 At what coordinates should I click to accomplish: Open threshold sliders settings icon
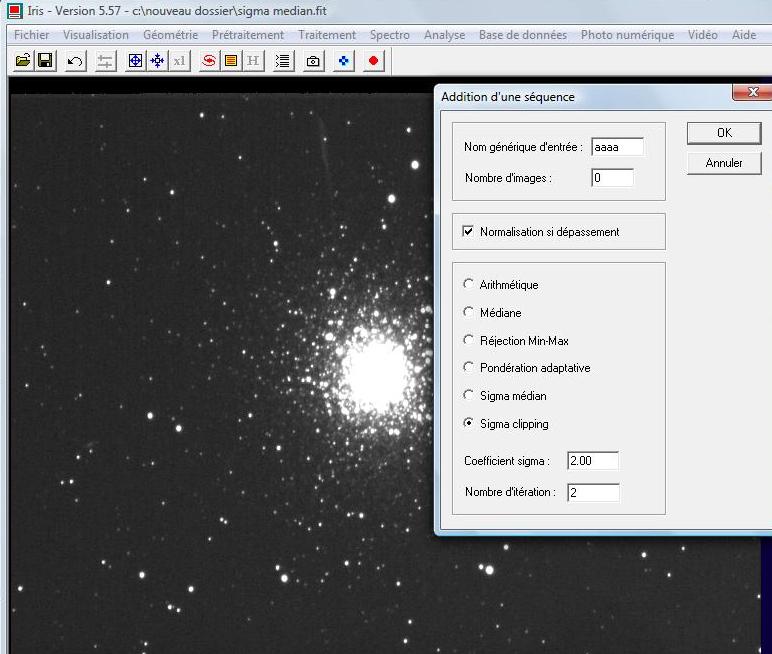105,61
